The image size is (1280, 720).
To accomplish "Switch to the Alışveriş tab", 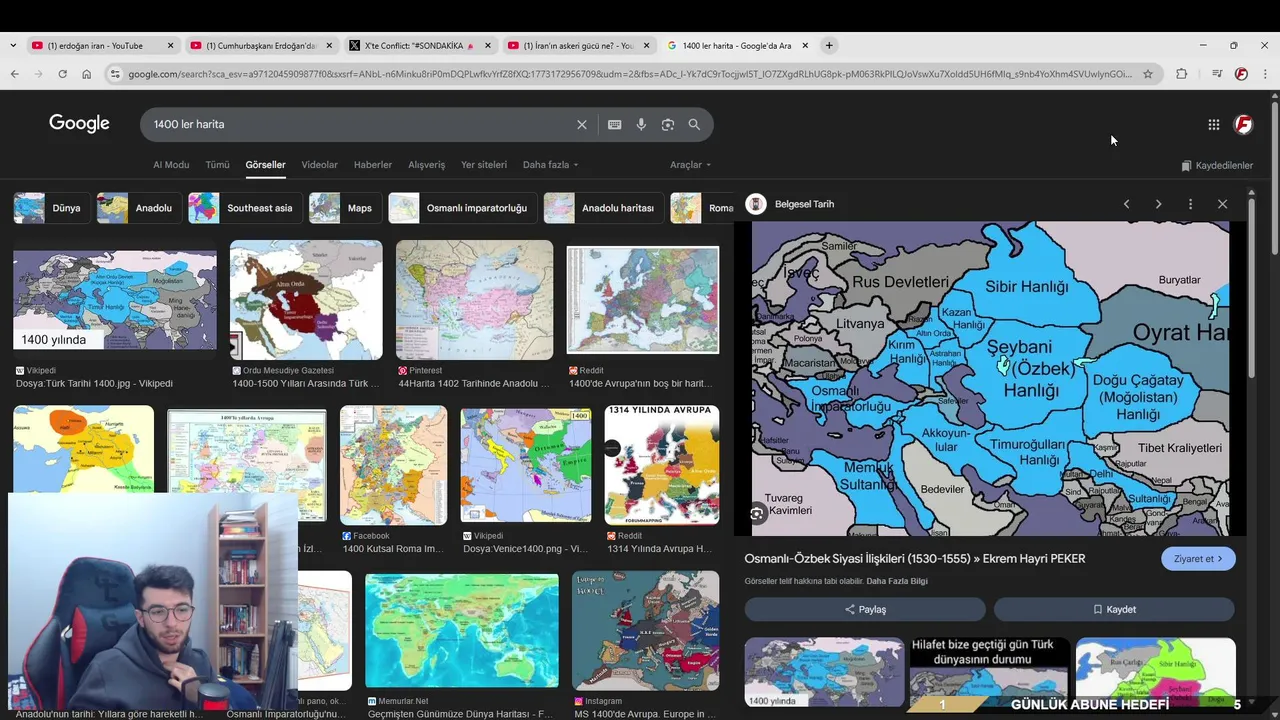I will pyautogui.click(x=426, y=165).
